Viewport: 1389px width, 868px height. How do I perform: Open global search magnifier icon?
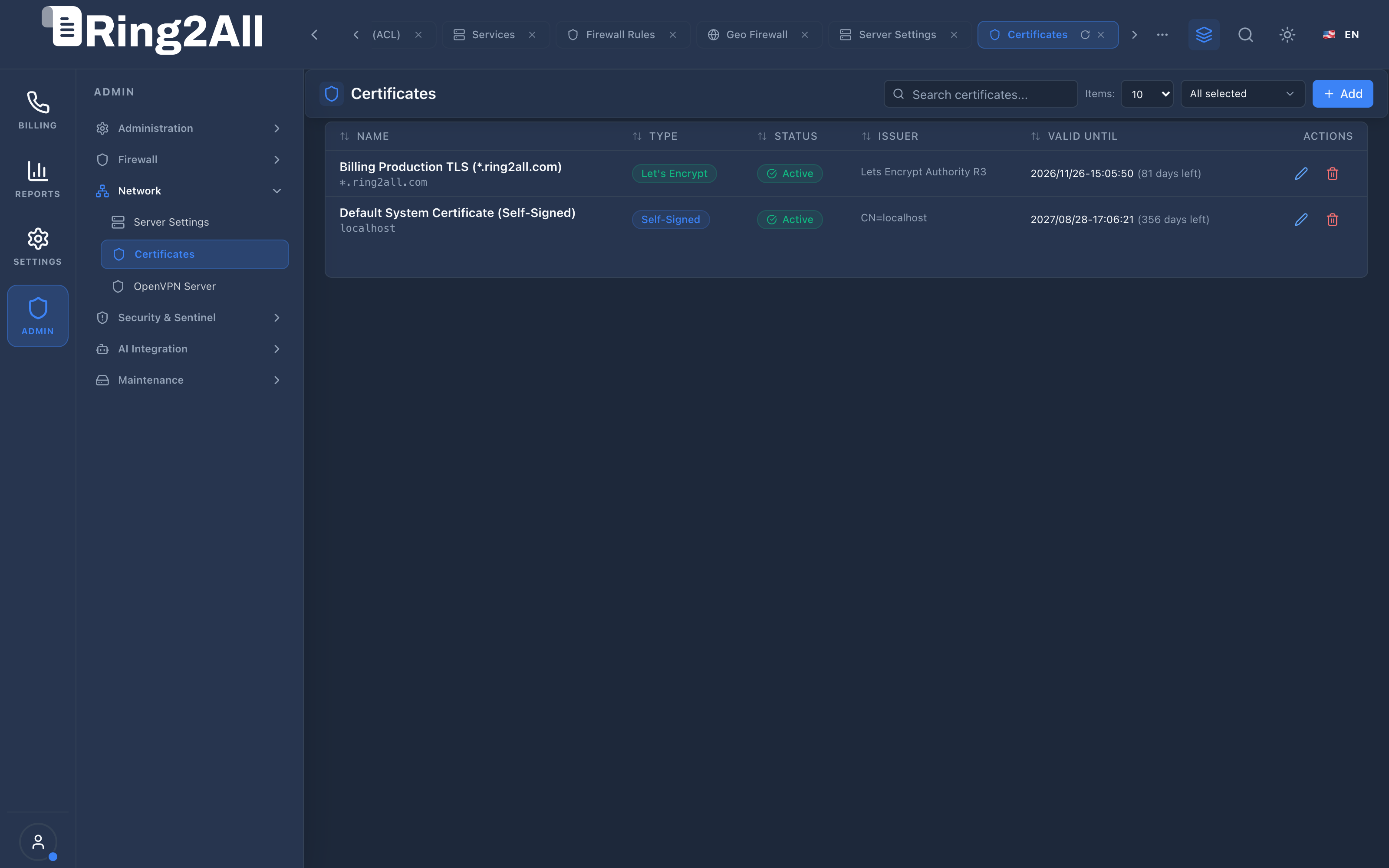pos(1245,34)
